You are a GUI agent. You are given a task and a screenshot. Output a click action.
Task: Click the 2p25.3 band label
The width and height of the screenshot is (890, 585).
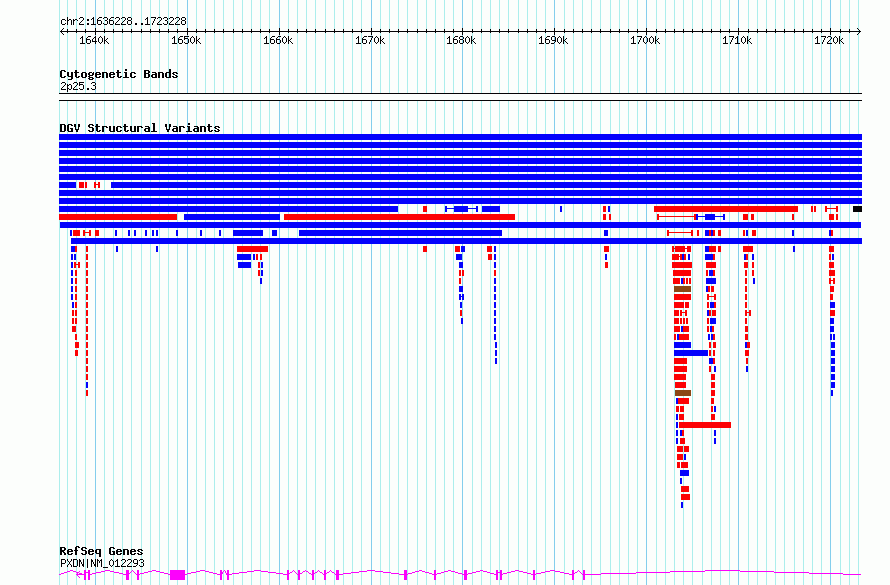tap(78, 86)
